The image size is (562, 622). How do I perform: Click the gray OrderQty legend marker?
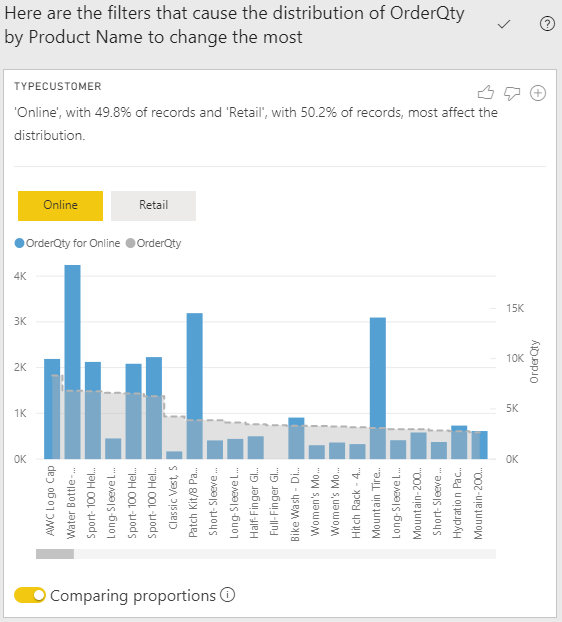130,243
